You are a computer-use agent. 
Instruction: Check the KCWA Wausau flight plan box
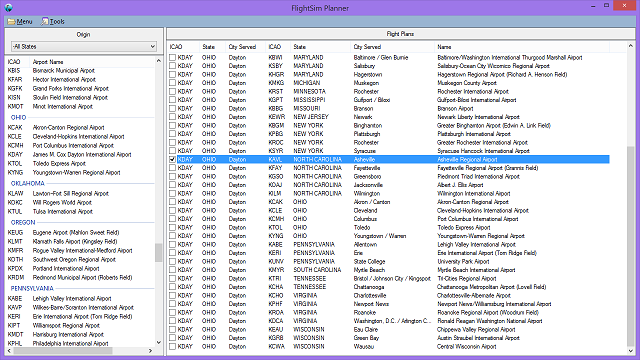click(x=172, y=347)
